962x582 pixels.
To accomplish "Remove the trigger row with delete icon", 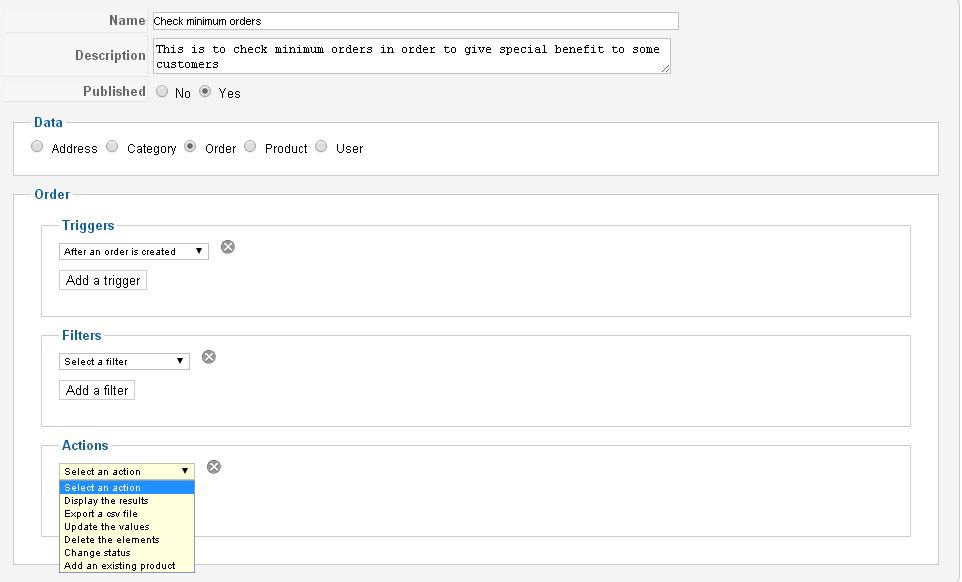I will [x=228, y=247].
